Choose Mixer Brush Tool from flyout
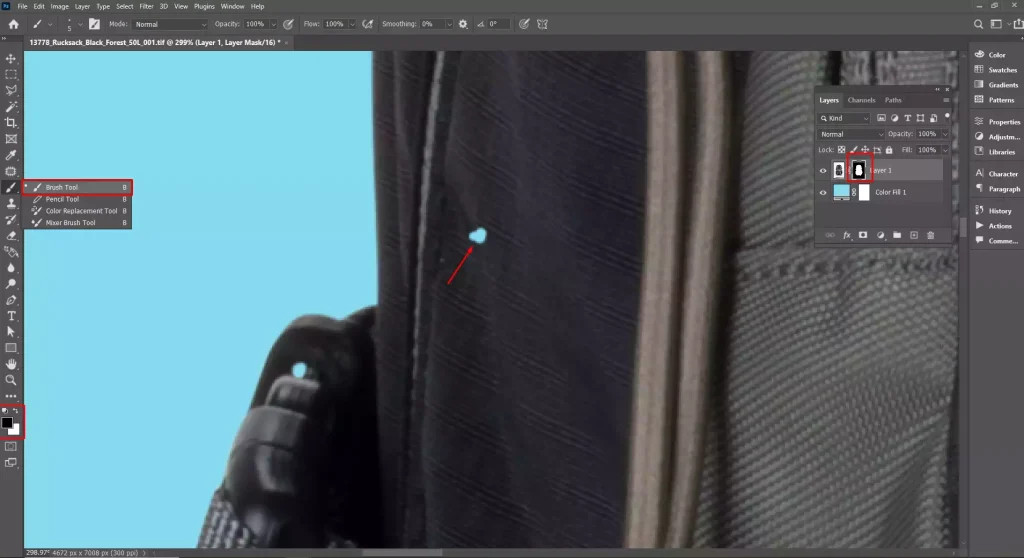This screenshot has height=558, width=1024. point(78,223)
